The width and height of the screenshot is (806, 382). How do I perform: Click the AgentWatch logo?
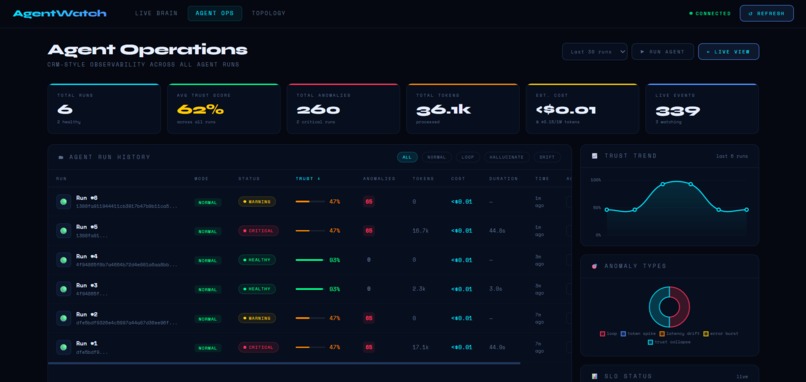(60, 13)
